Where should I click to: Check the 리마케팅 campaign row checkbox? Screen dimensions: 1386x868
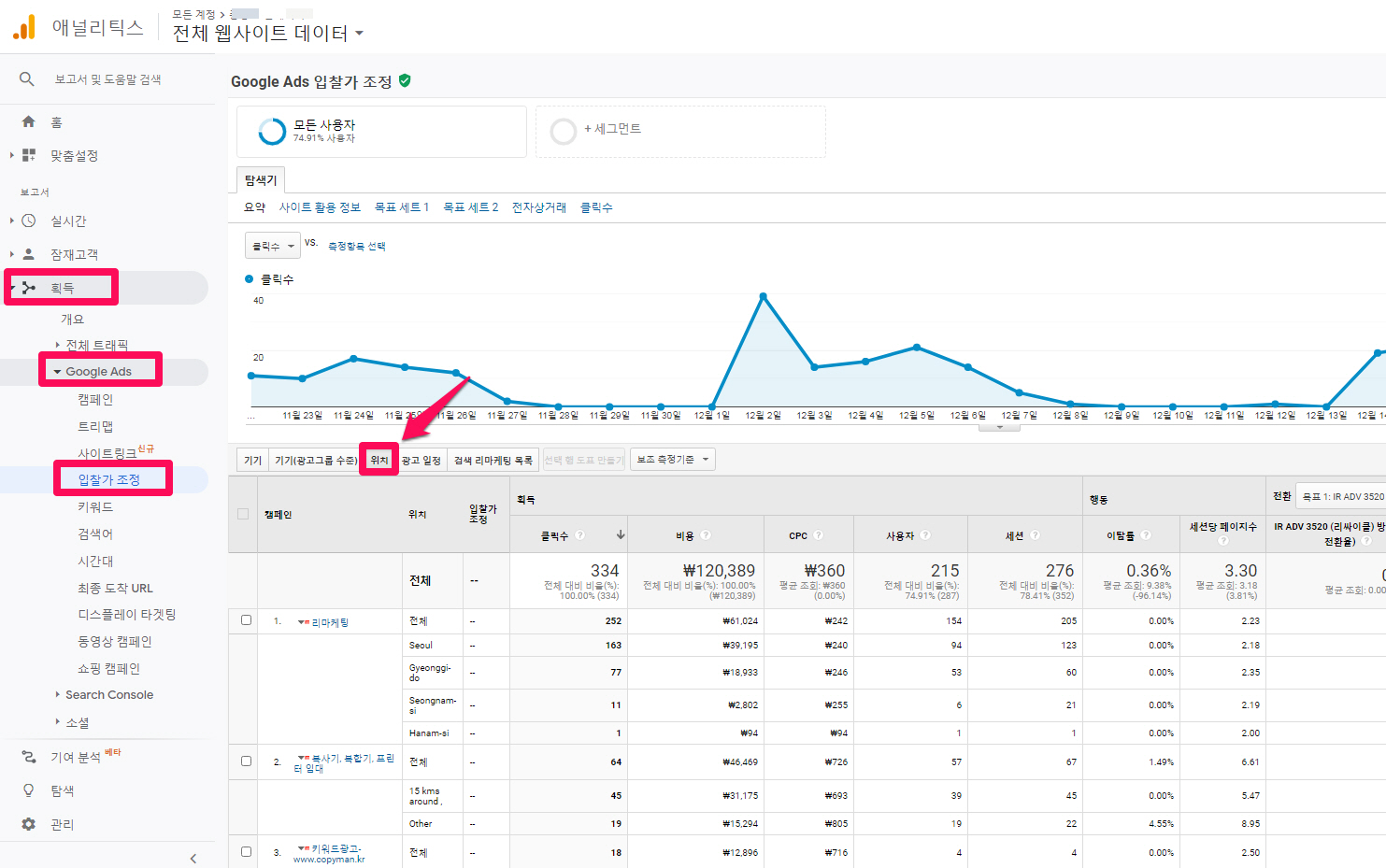[247, 620]
